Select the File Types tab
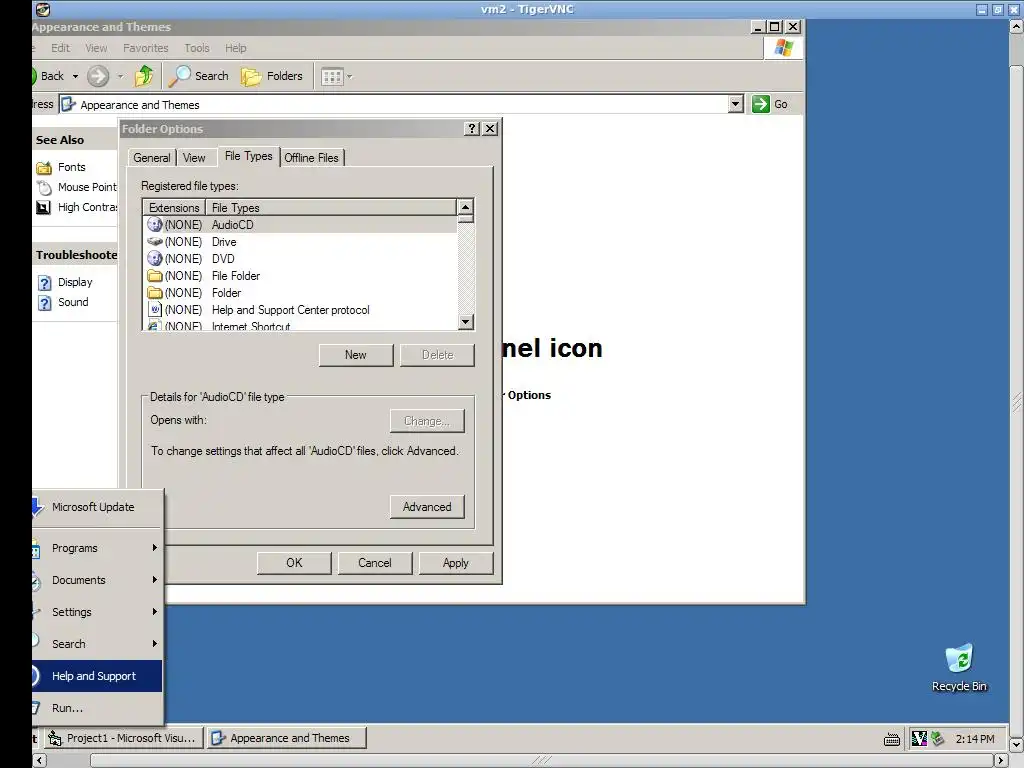Image resolution: width=1024 pixels, height=768 pixels. coord(248,156)
